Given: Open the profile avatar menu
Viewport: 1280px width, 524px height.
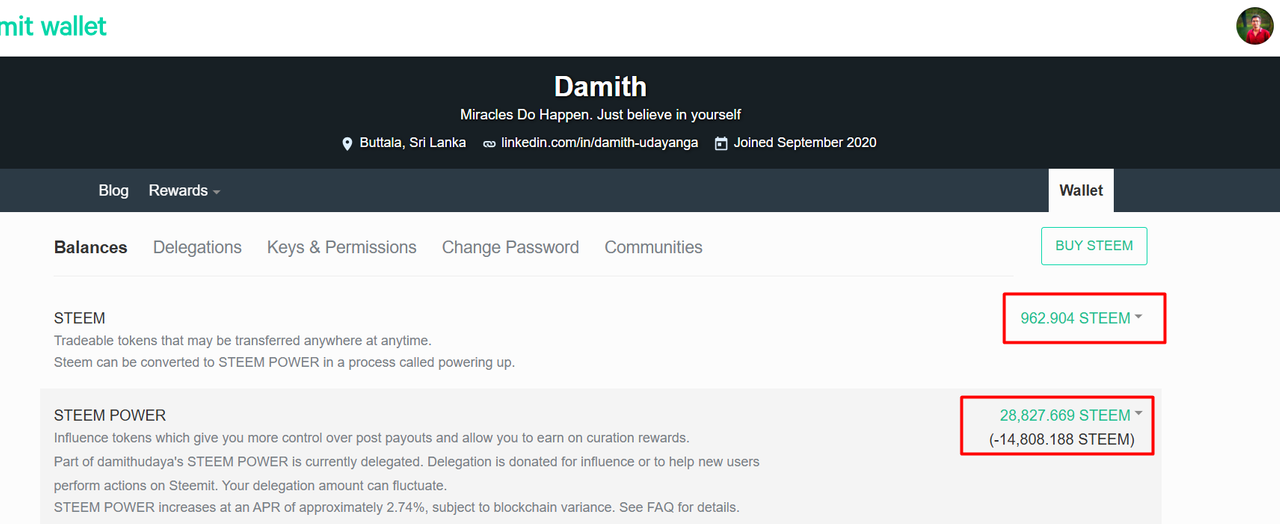Looking at the screenshot, I should point(1254,26).
